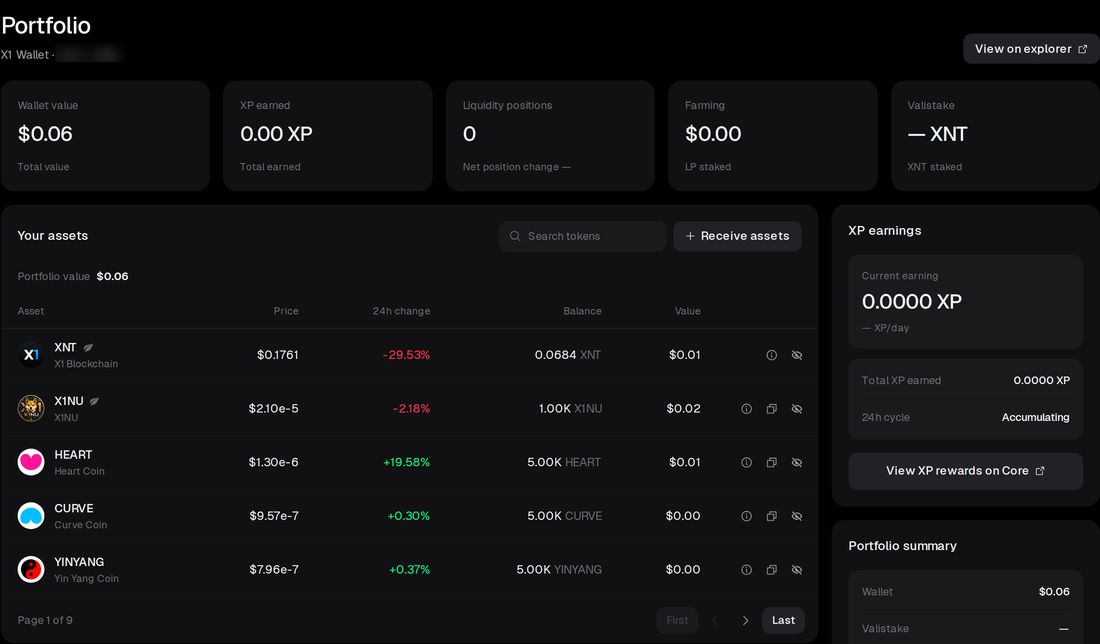Copy the YINYANG token address

tap(772, 570)
